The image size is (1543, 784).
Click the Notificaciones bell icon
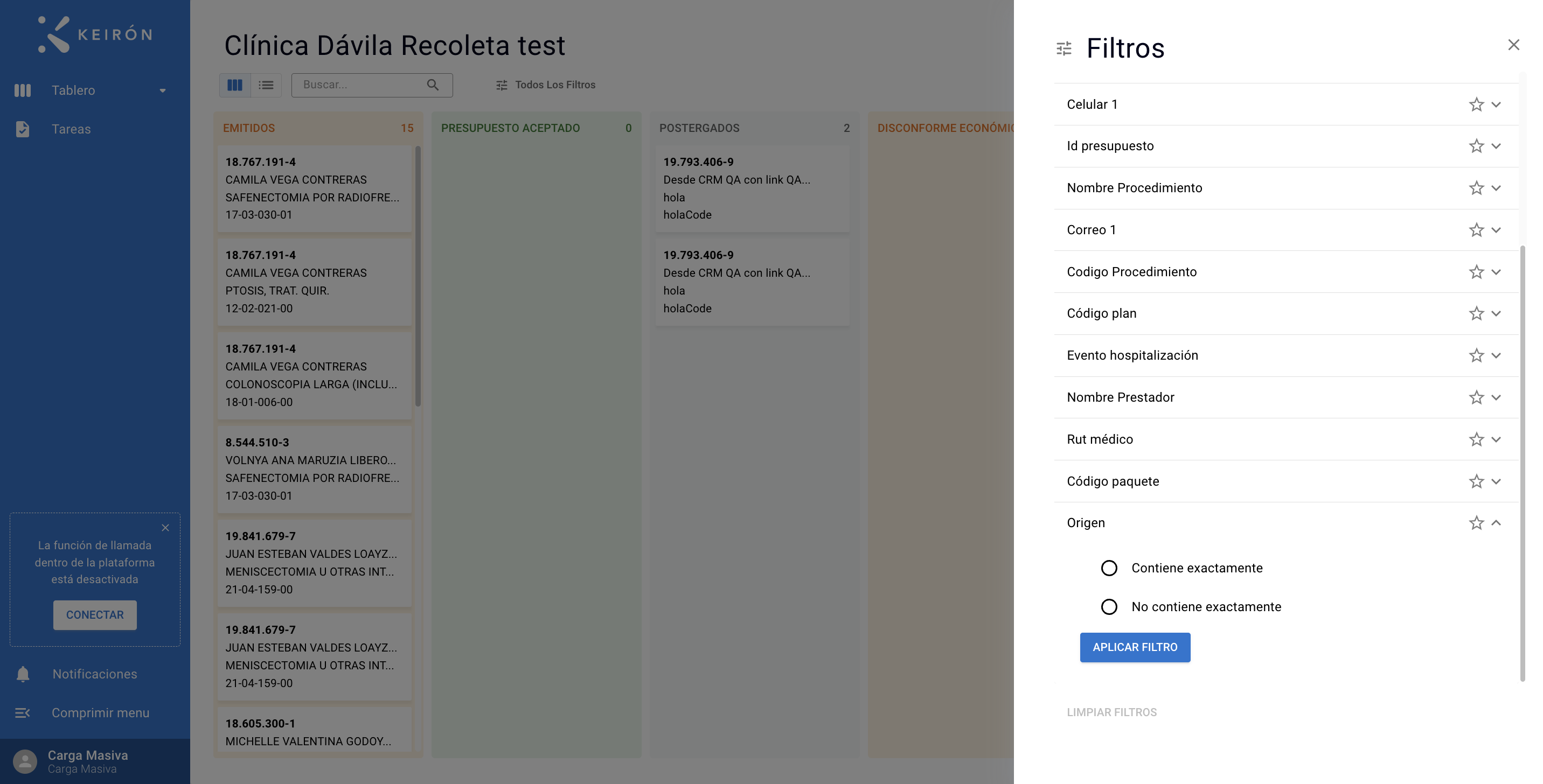tap(23, 675)
